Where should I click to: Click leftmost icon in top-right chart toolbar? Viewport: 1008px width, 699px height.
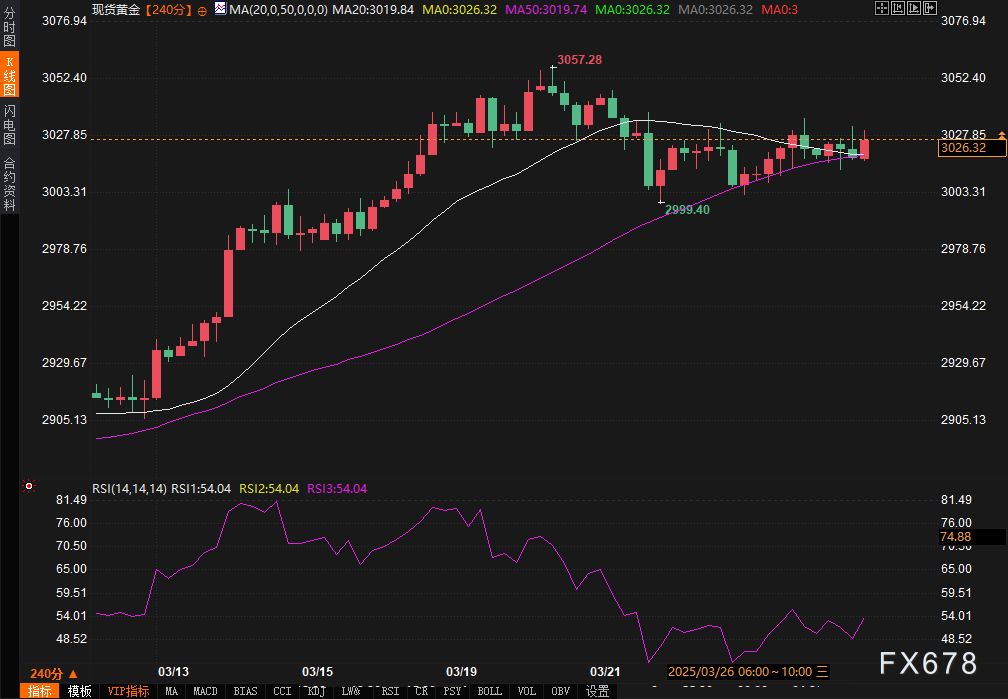point(880,8)
